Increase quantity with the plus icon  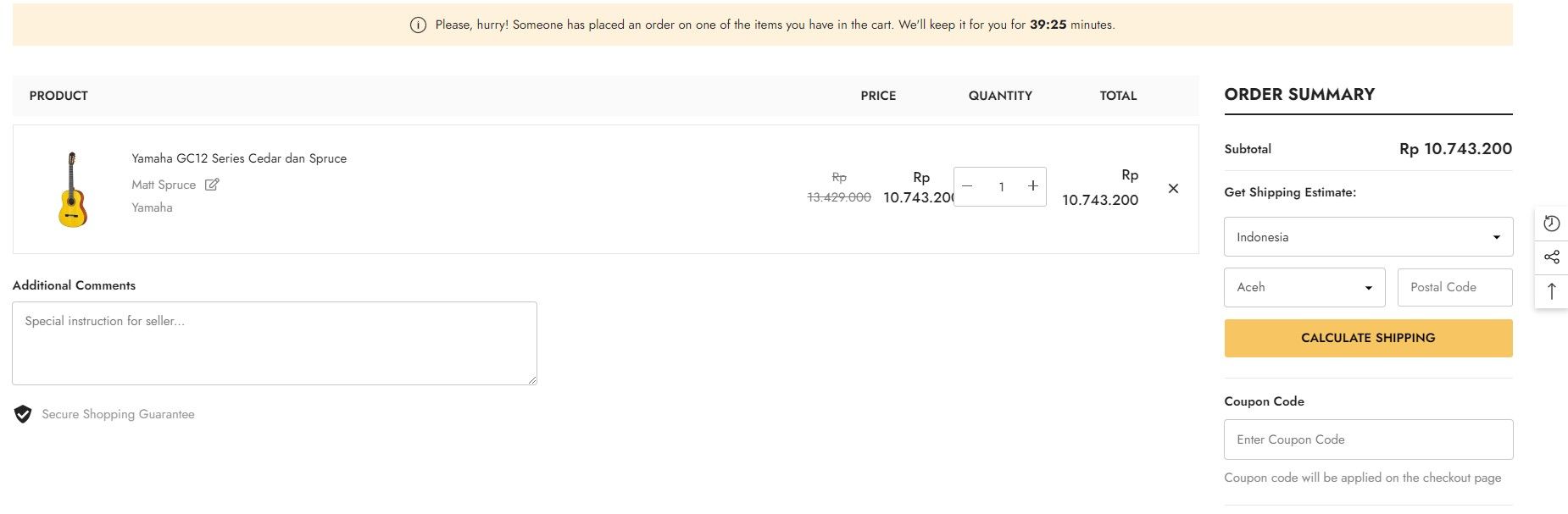click(1032, 186)
